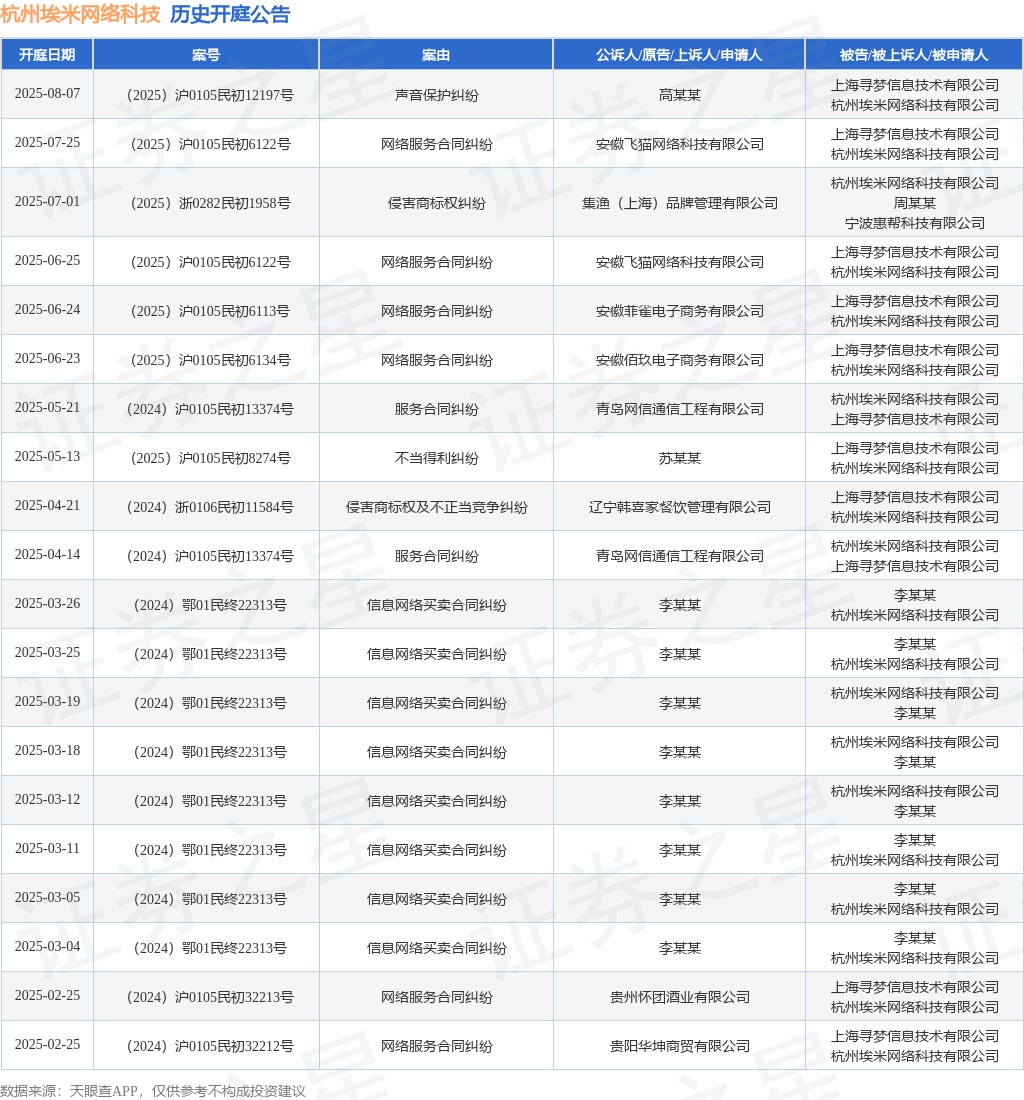Image resolution: width=1024 pixels, height=1100 pixels.
Task: Click the 案由 column header
Action: 436,55
